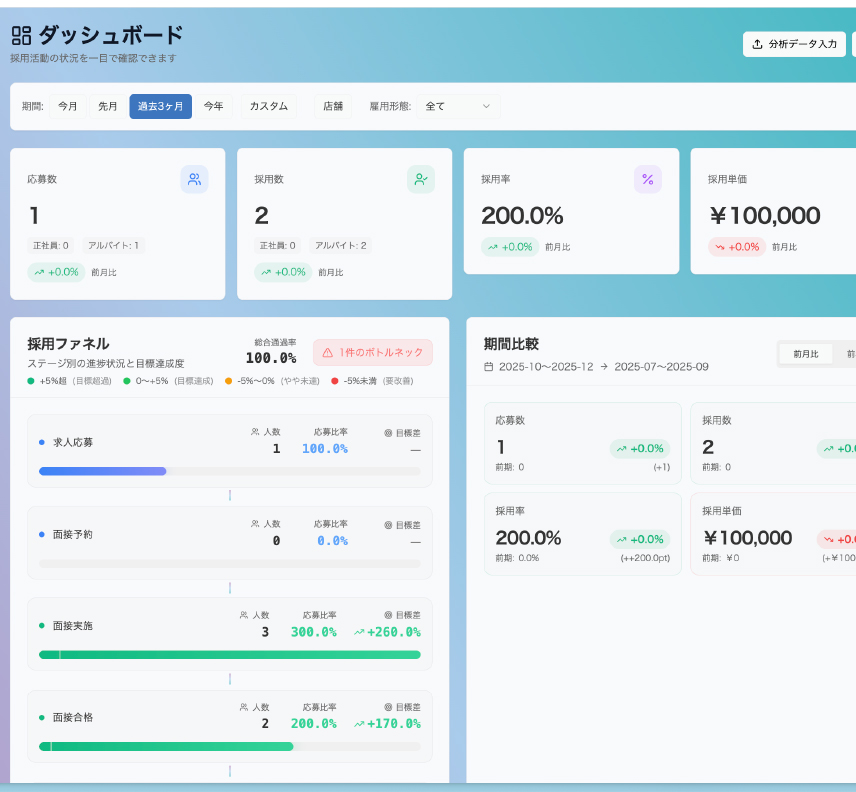This screenshot has width=856, height=792.
Task: Click the applicants people icon in 応募数 card
Action: pos(194,179)
